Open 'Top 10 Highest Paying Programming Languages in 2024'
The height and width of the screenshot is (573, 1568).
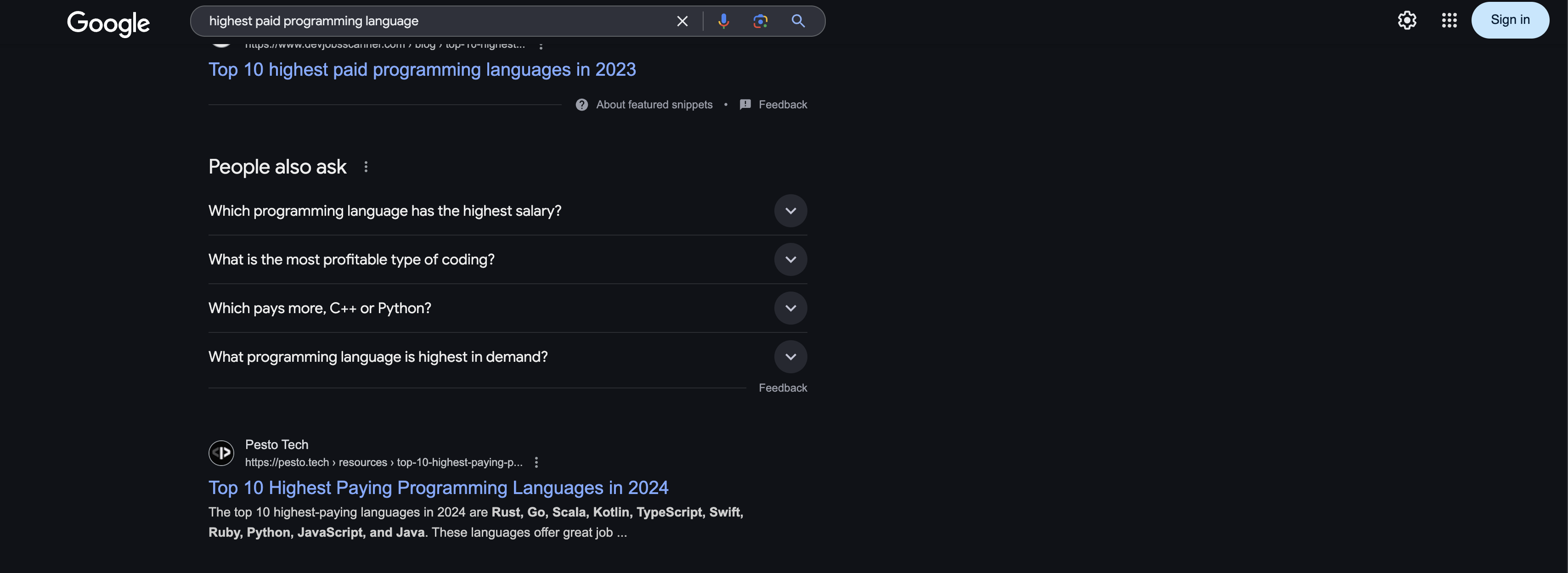(x=438, y=487)
